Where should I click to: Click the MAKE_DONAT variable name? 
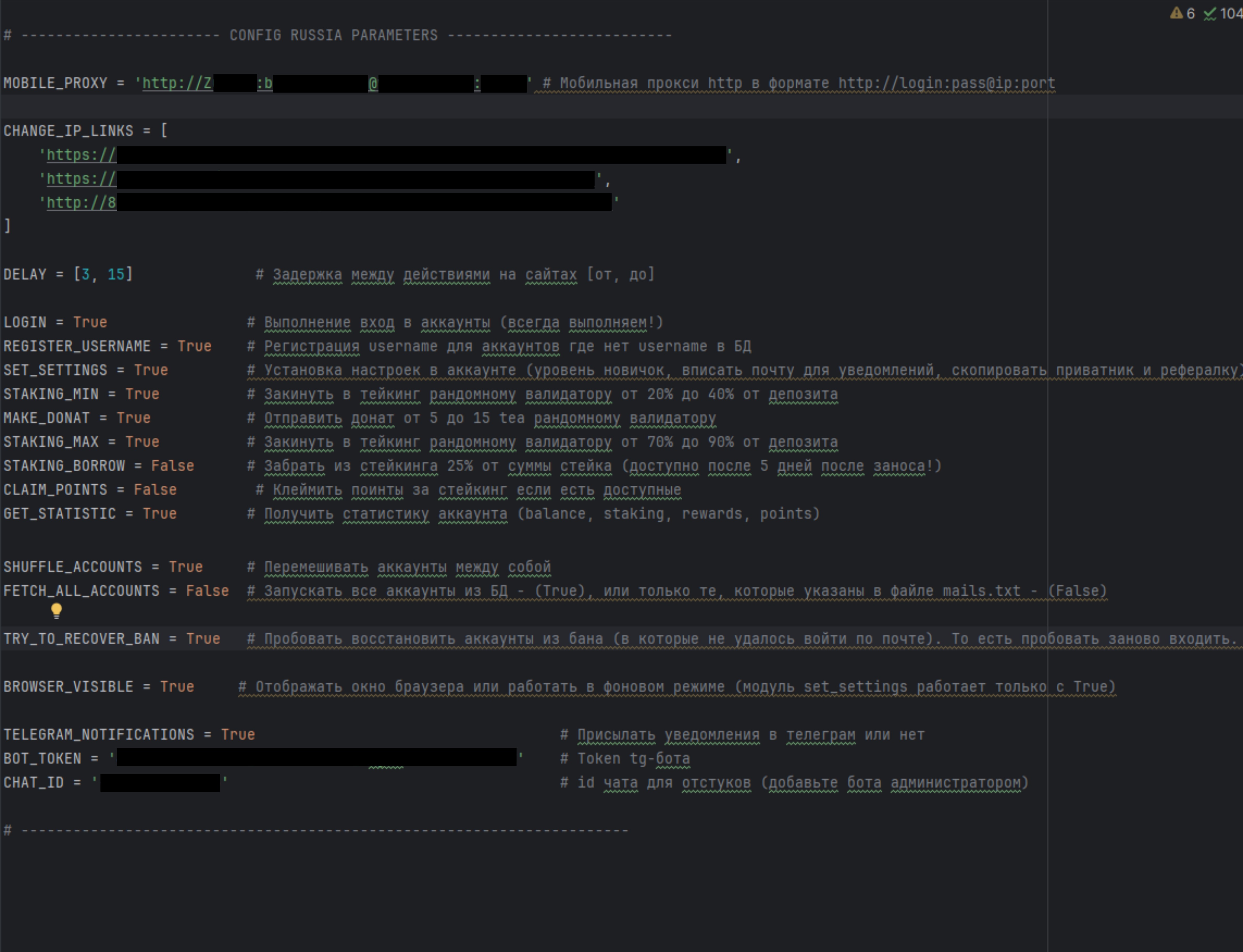pyautogui.click(x=46, y=418)
